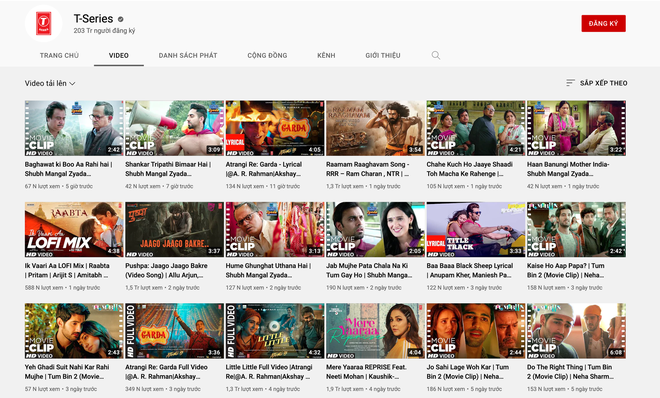
Task: Switch to the Trang chủ tab
Action: pos(59,55)
